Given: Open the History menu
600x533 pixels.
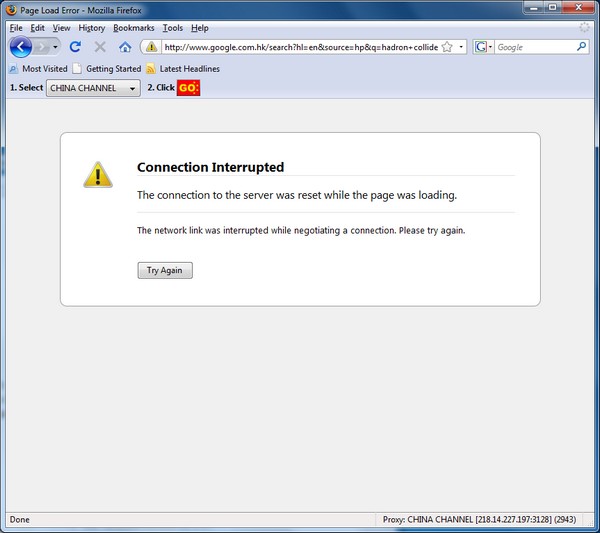Looking at the screenshot, I should tap(91, 28).
